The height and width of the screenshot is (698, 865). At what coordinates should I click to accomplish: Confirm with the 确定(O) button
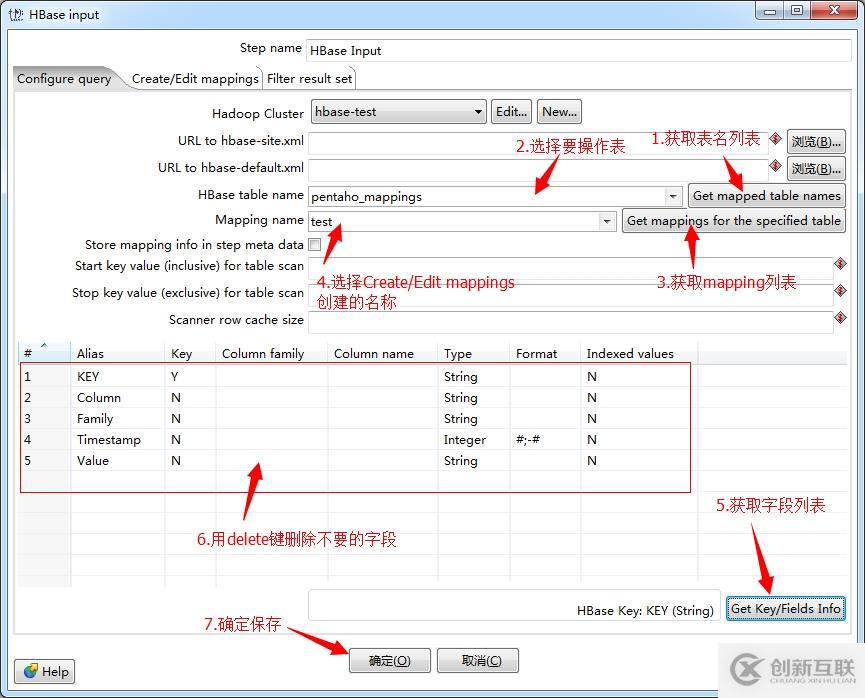click(389, 660)
